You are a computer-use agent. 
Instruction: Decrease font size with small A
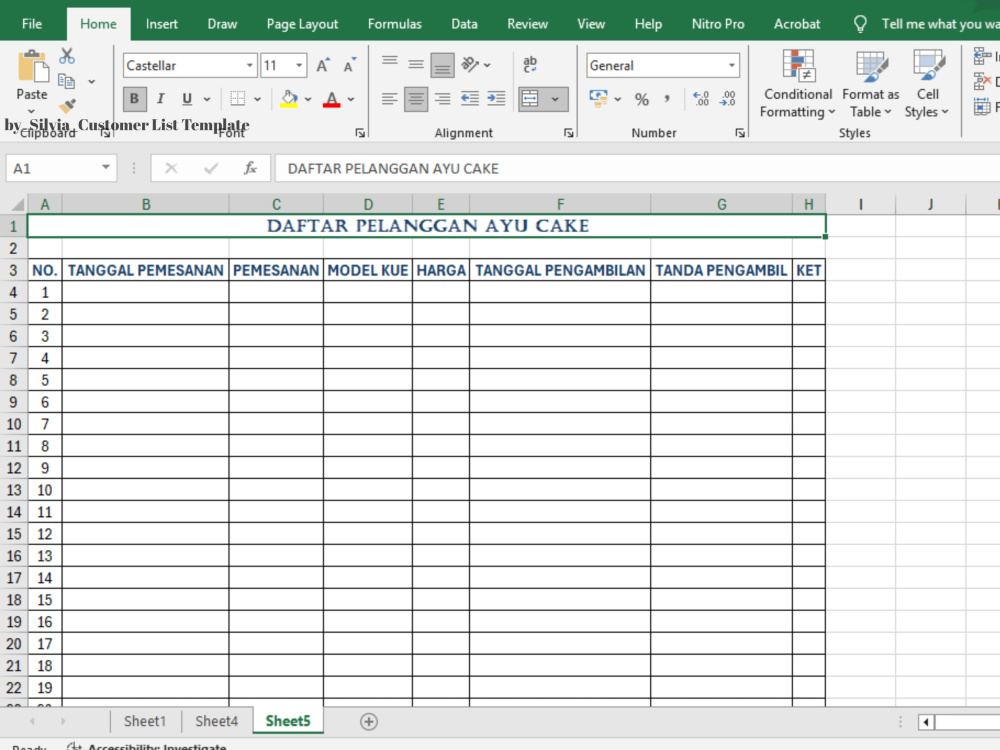349,65
